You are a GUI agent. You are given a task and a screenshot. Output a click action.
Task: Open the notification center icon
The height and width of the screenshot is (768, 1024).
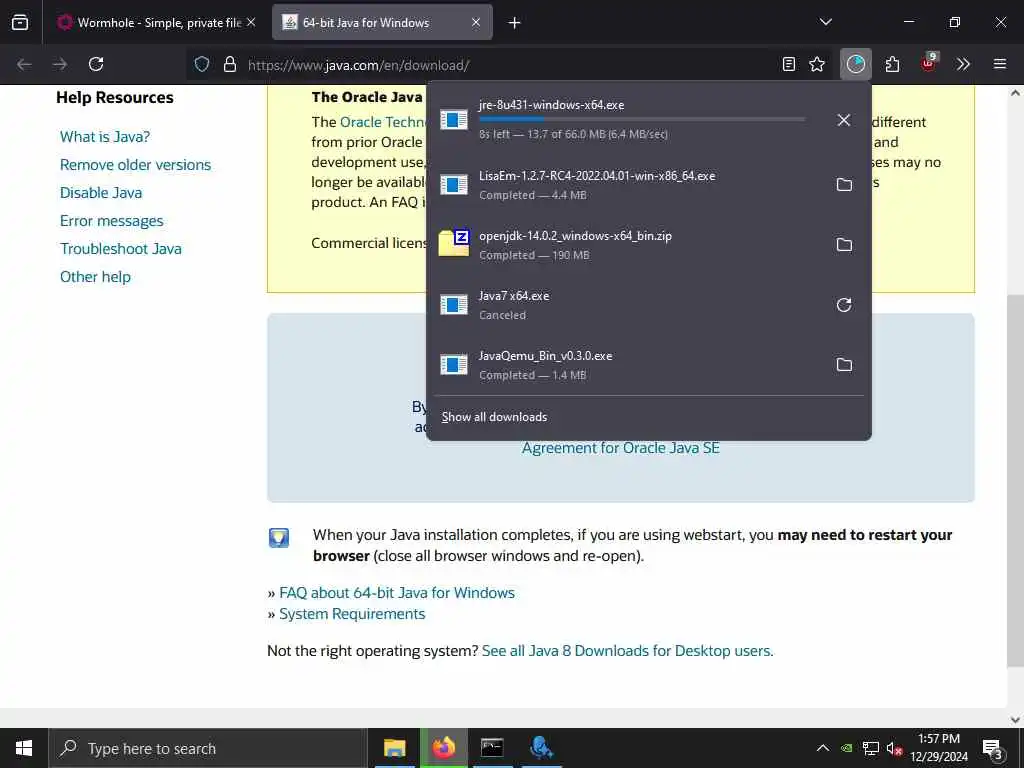(993, 749)
